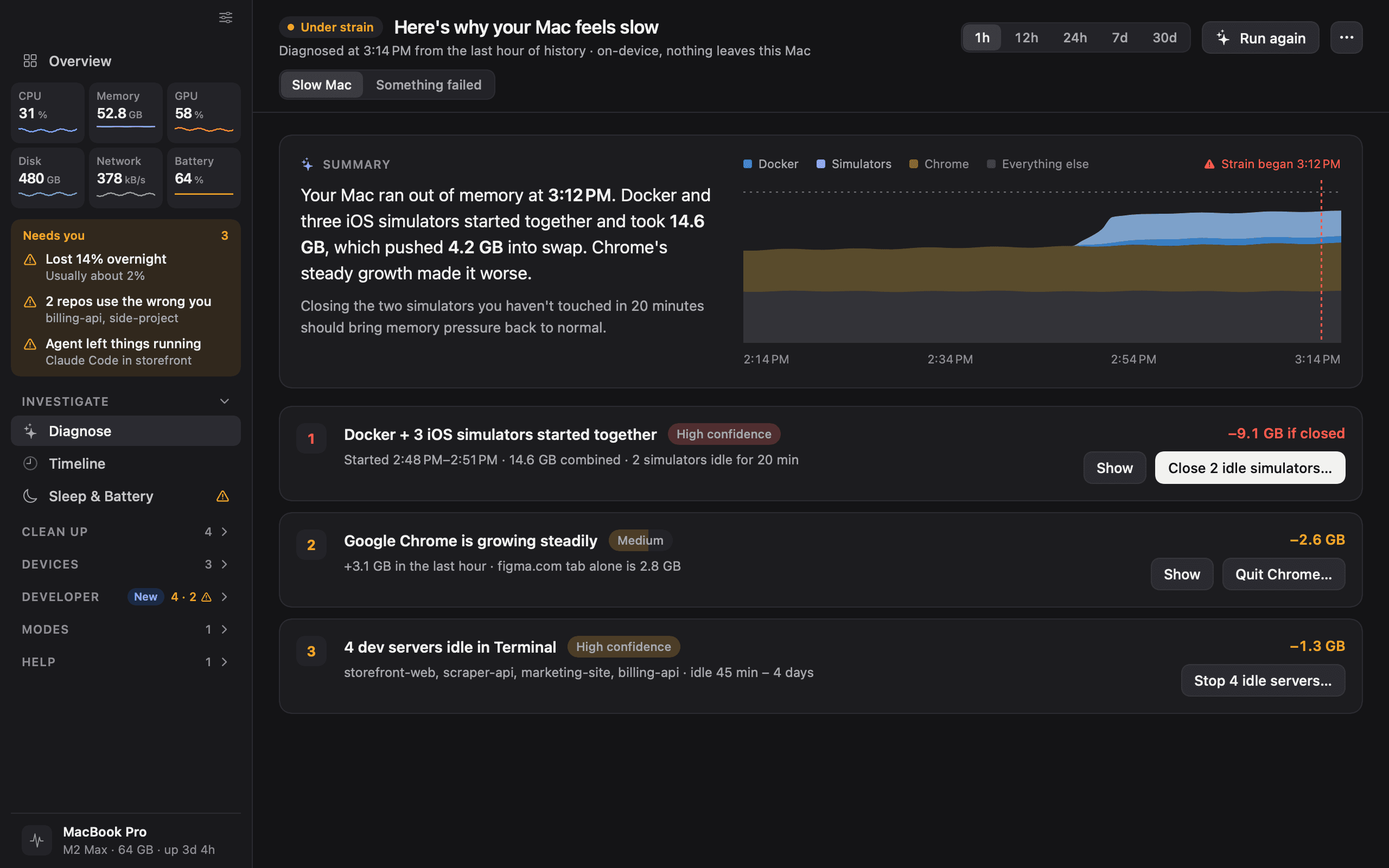1389x868 pixels.
Task: Click warning icon beside Lost 14% overnight
Action: click(30, 259)
